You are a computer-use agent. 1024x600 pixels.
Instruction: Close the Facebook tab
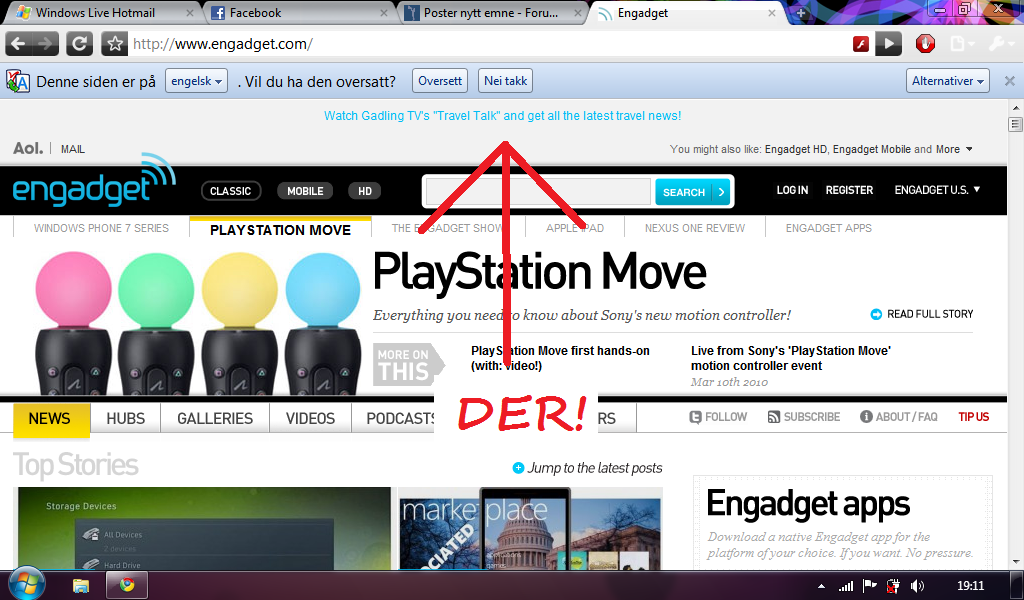(x=384, y=12)
